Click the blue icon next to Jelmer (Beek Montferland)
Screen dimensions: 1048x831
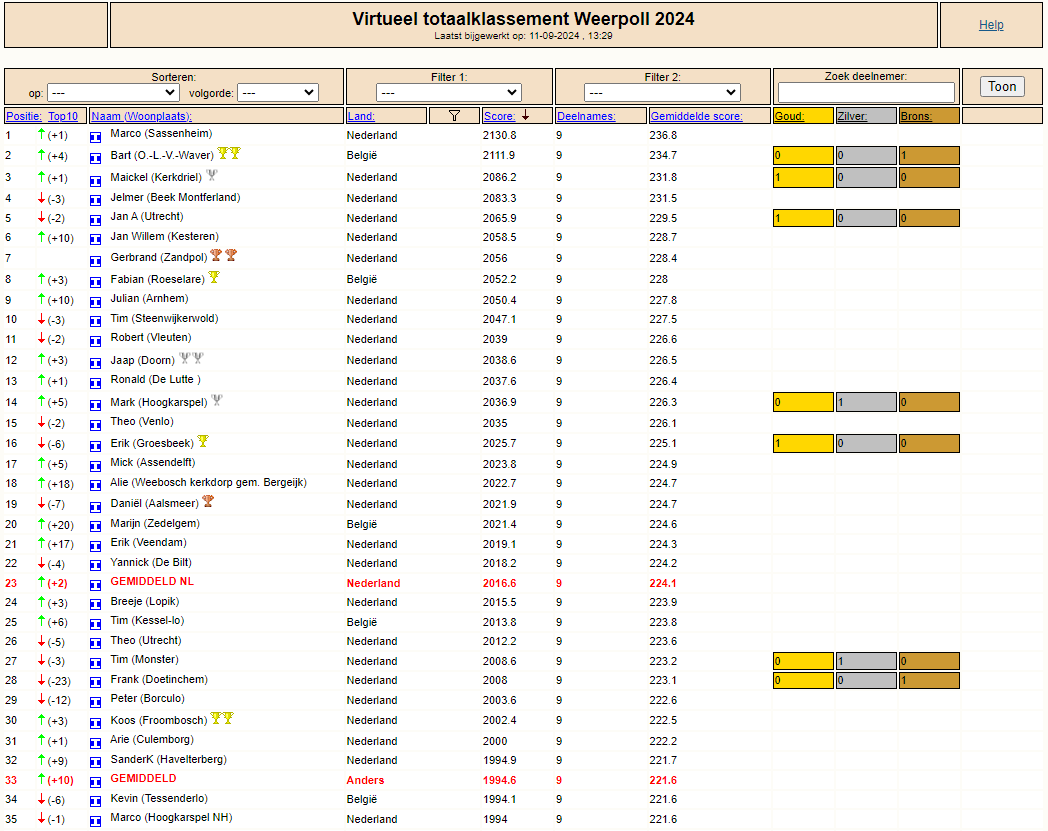[x=96, y=200]
